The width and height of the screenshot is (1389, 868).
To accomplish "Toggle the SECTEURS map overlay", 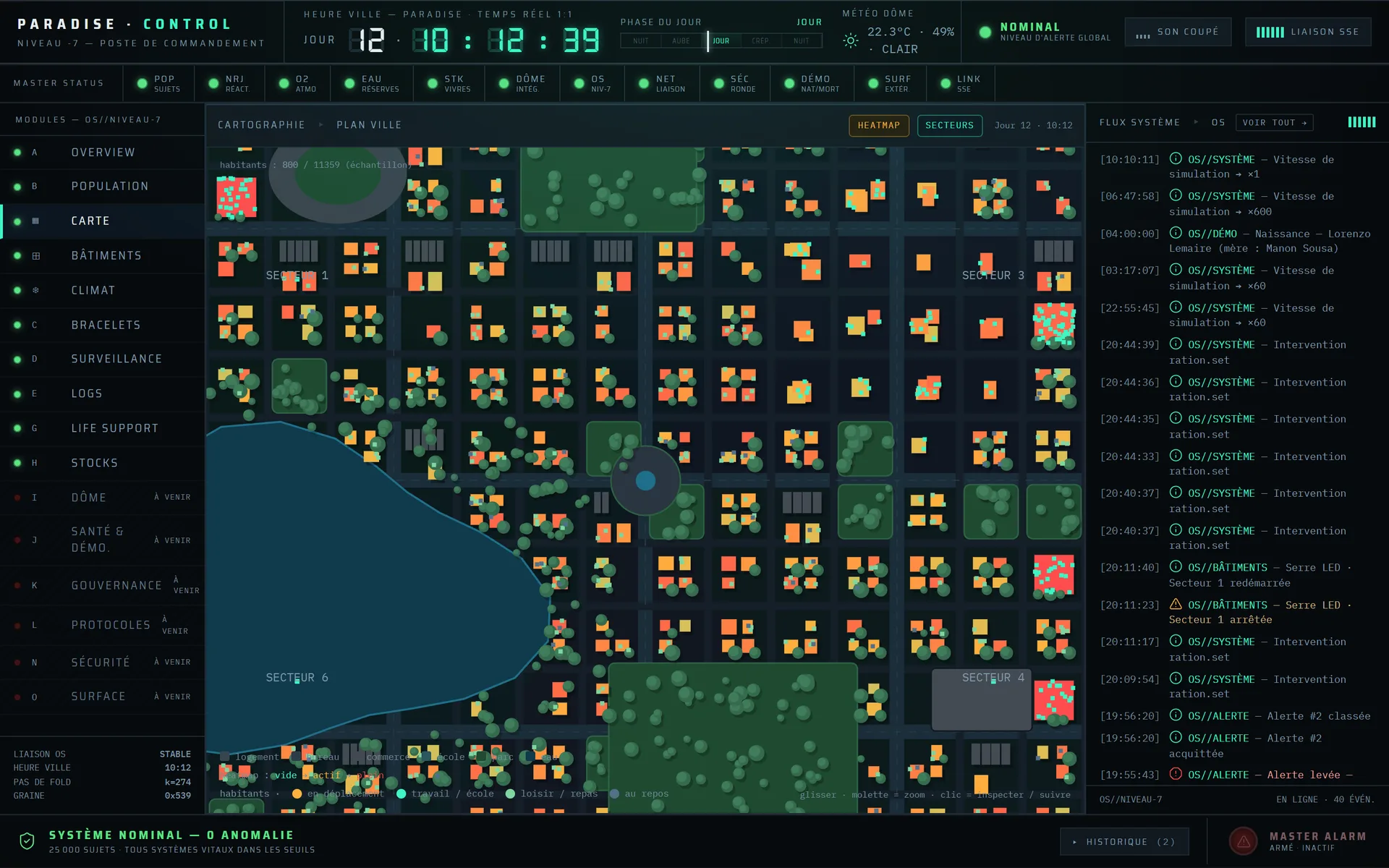I will click(949, 125).
